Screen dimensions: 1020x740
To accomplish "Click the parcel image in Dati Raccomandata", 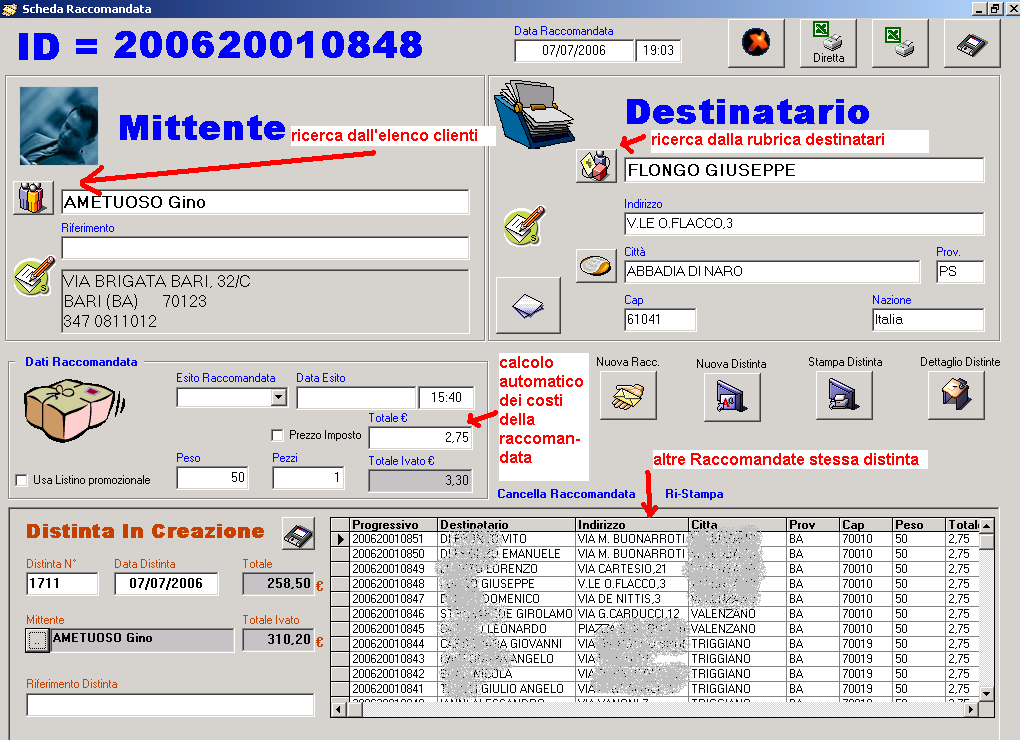I will tap(74, 411).
